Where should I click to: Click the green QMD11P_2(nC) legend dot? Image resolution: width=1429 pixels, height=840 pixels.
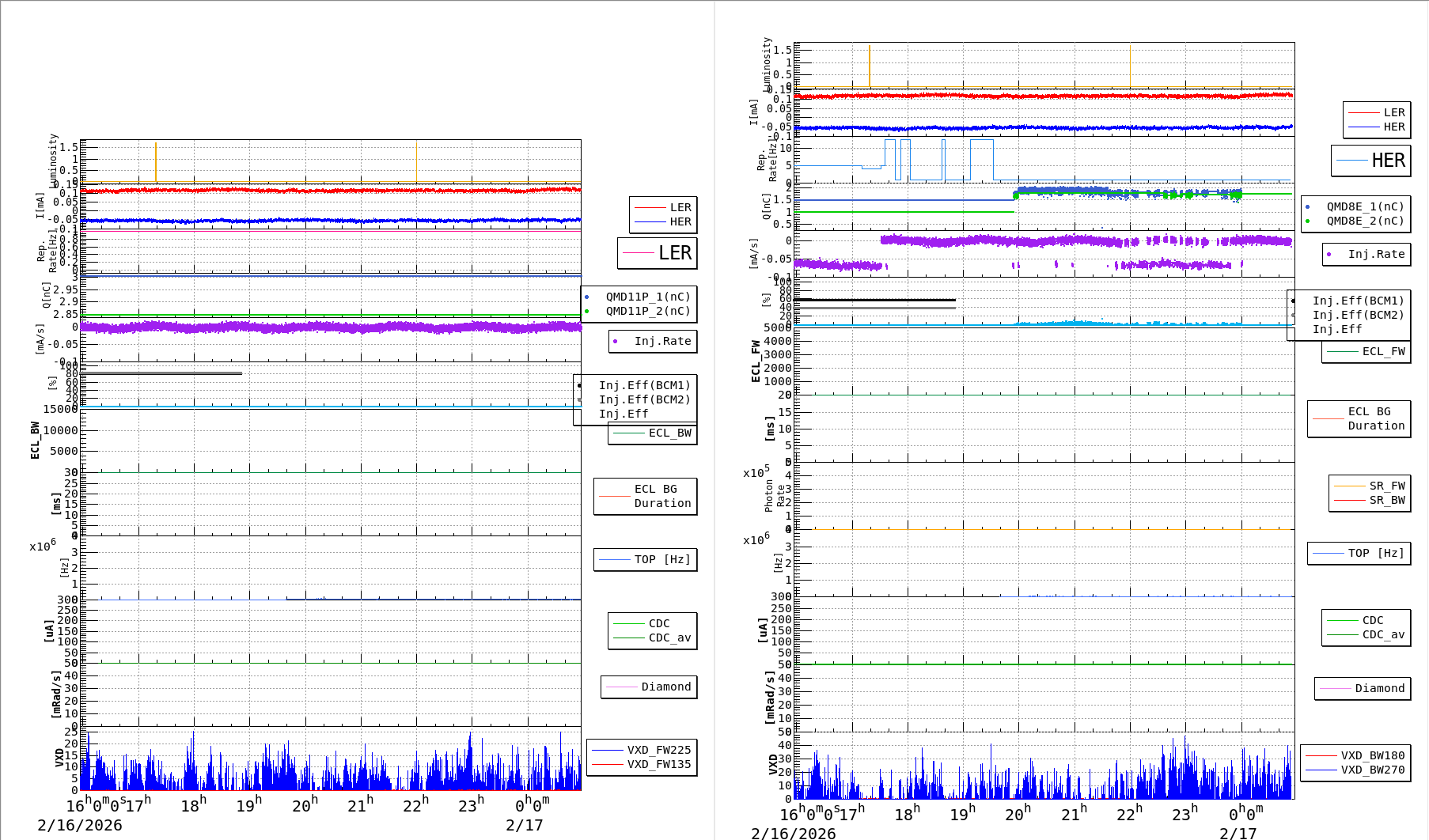click(586, 312)
